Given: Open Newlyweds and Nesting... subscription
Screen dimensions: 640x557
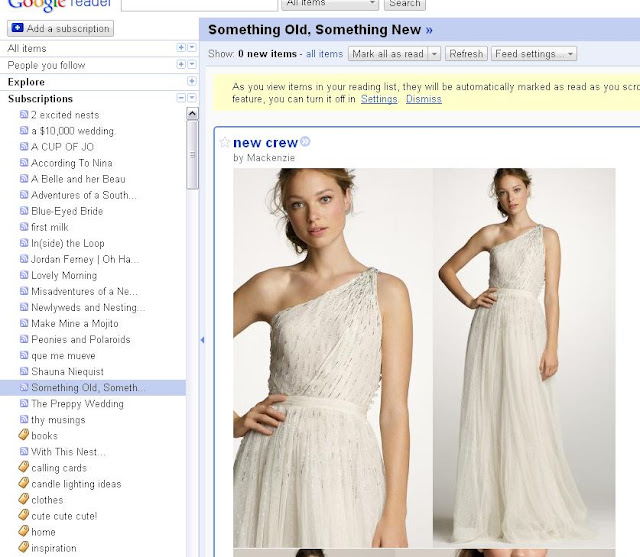Looking at the screenshot, I should pyautogui.click(x=88, y=307).
